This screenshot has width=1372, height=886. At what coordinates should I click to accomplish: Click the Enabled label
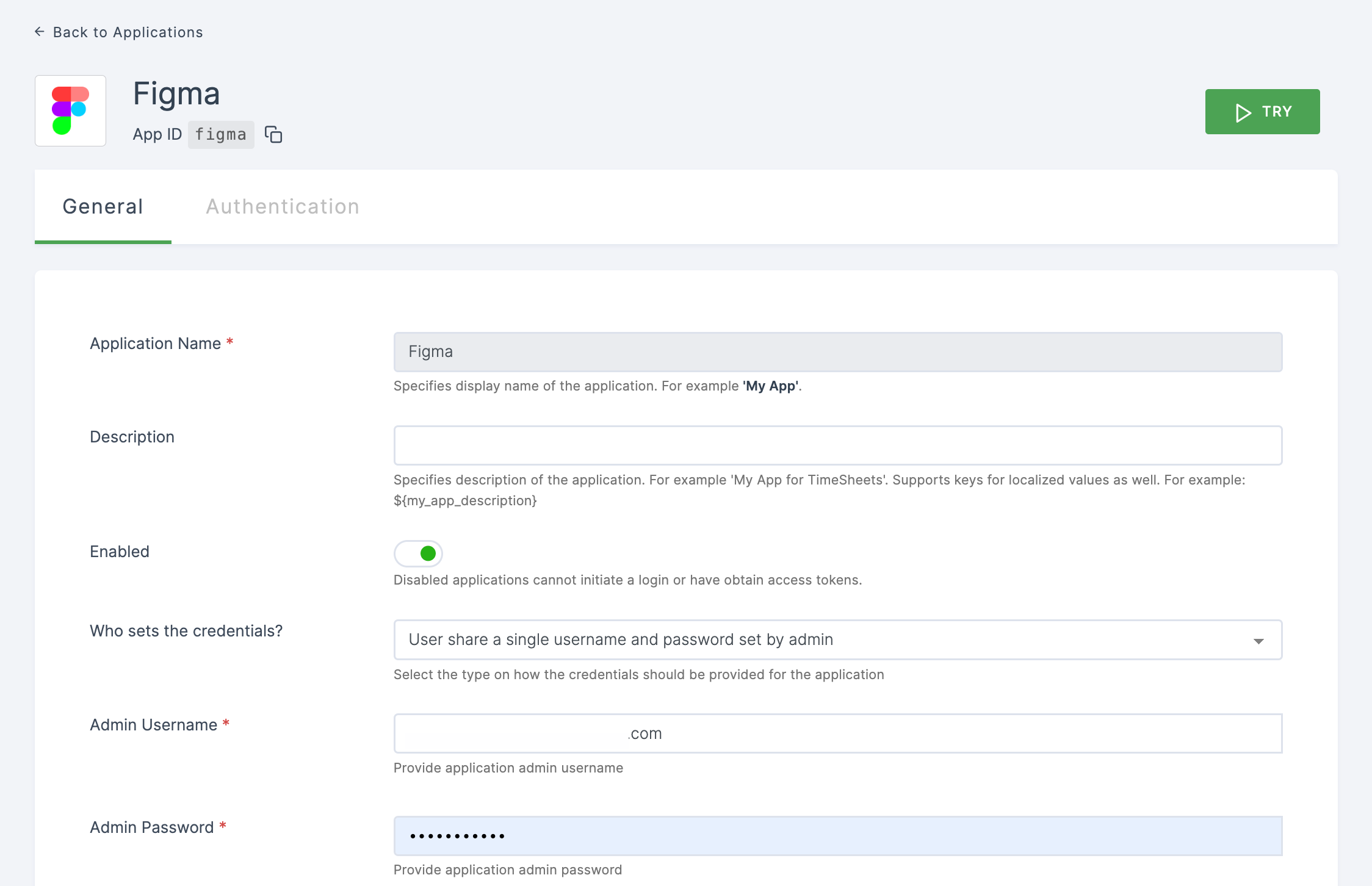(120, 552)
